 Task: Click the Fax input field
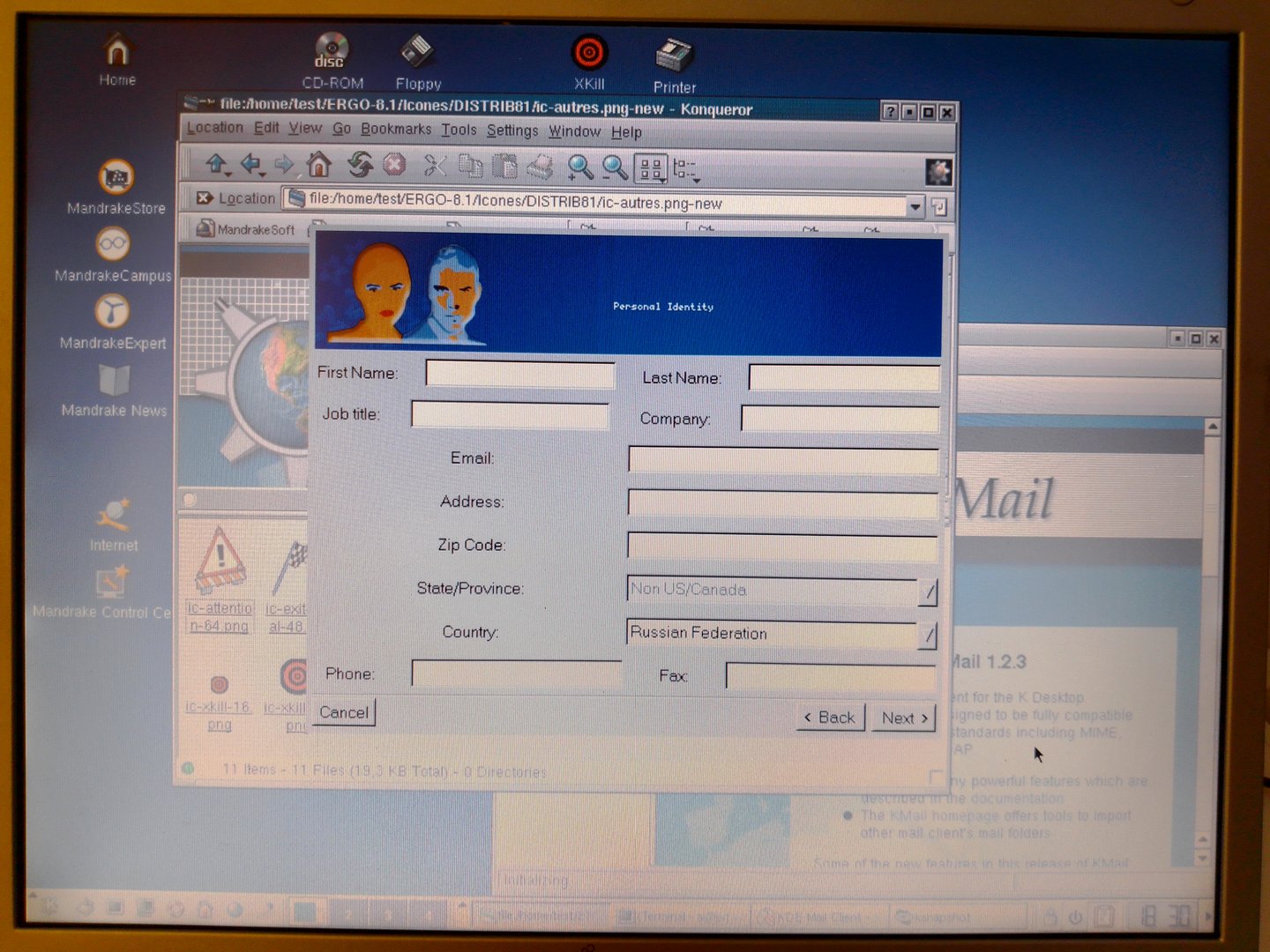tap(830, 677)
